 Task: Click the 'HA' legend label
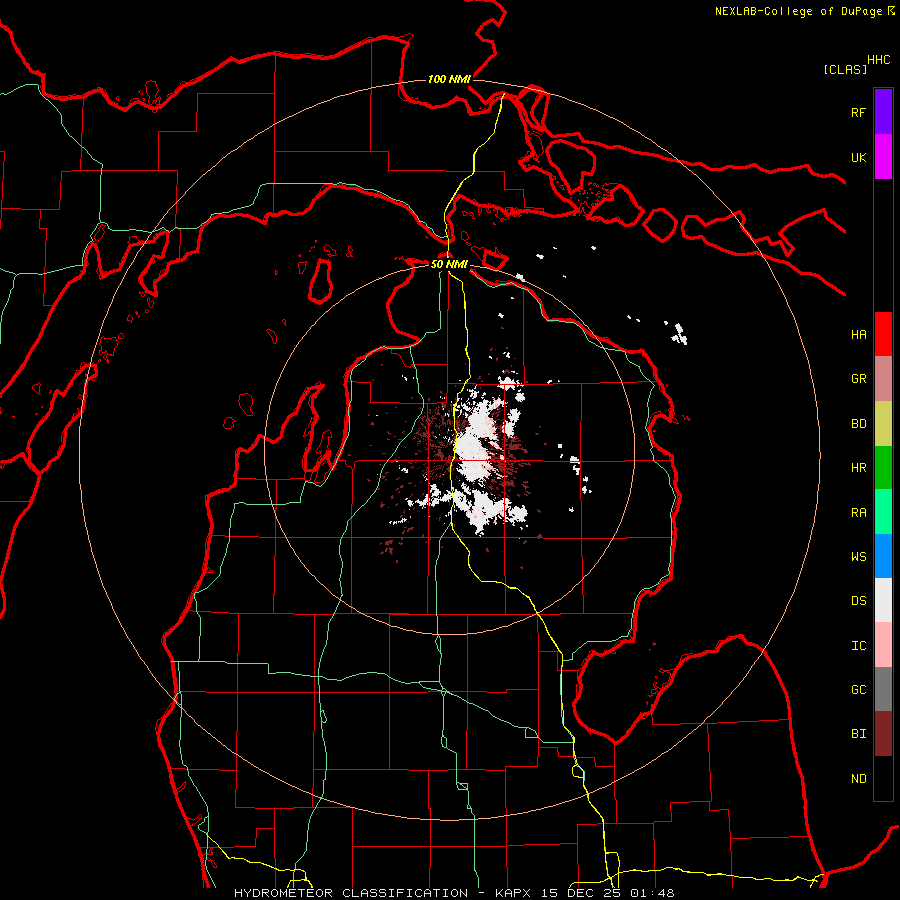(x=858, y=335)
